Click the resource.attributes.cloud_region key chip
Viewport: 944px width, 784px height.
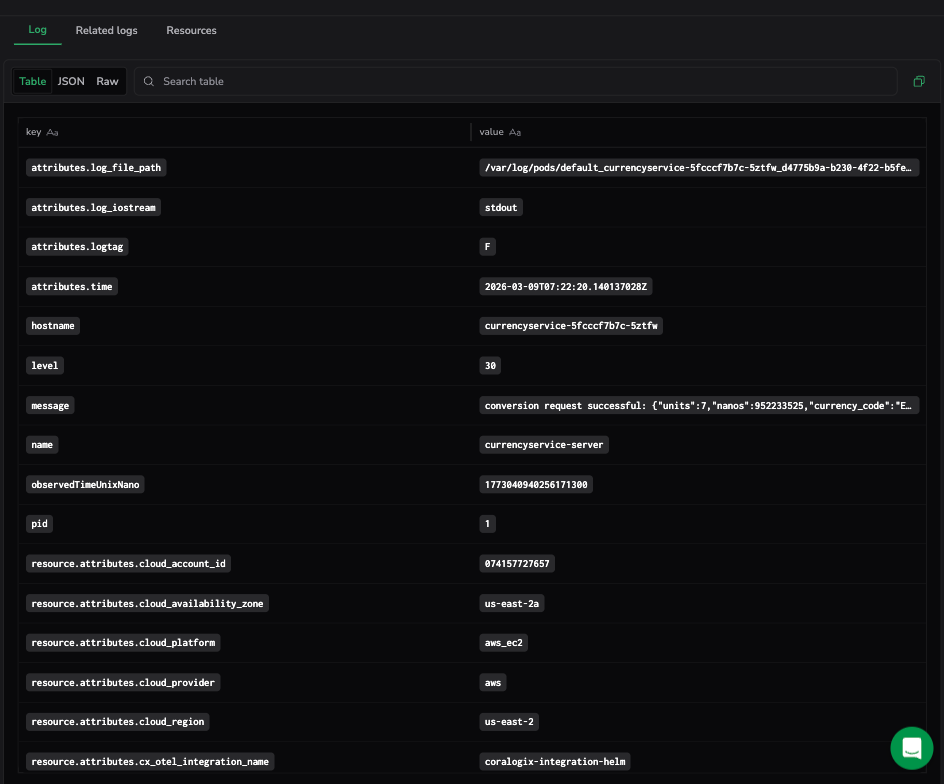[x=119, y=722]
